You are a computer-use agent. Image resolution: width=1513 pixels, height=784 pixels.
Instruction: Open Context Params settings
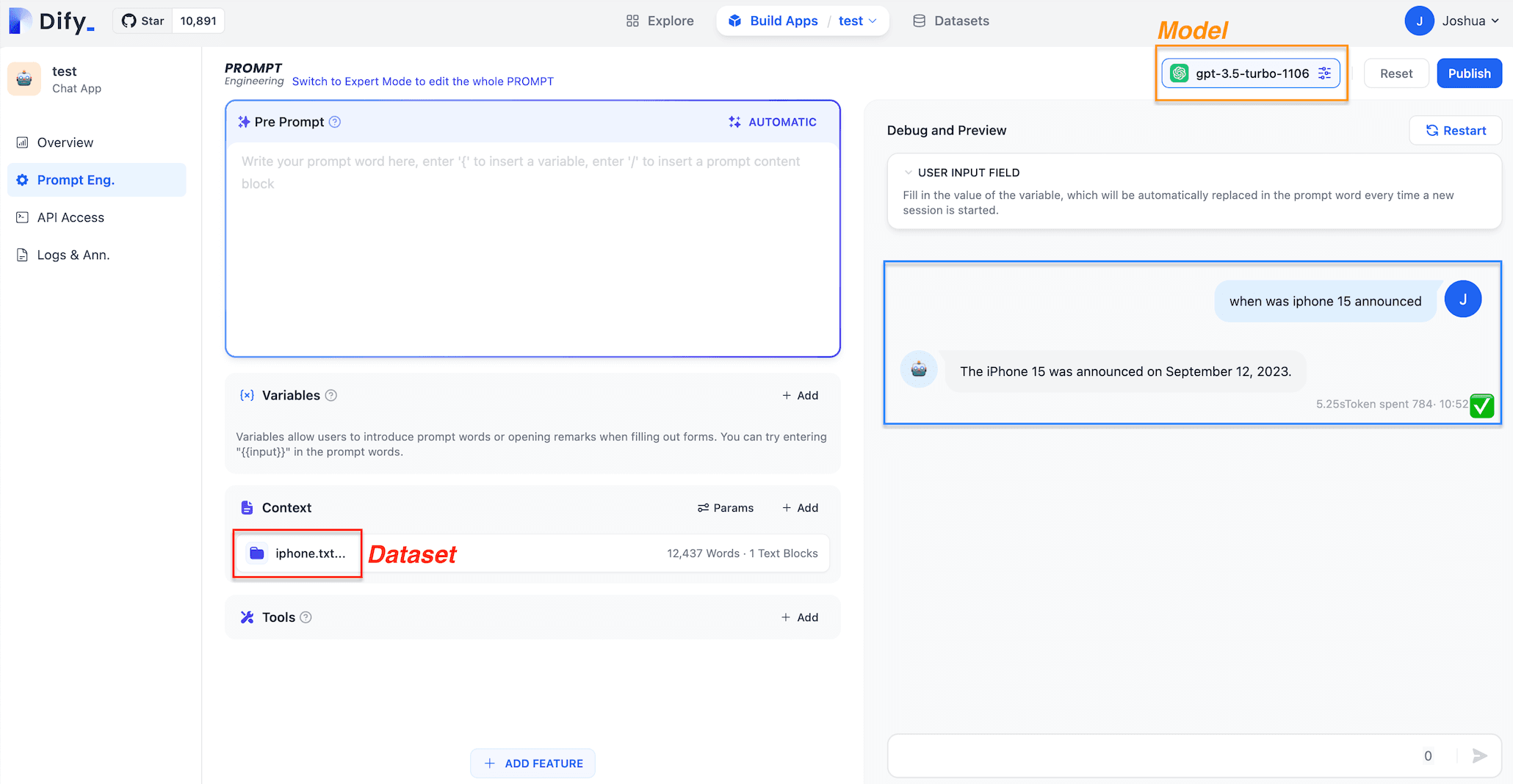click(726, 508)
